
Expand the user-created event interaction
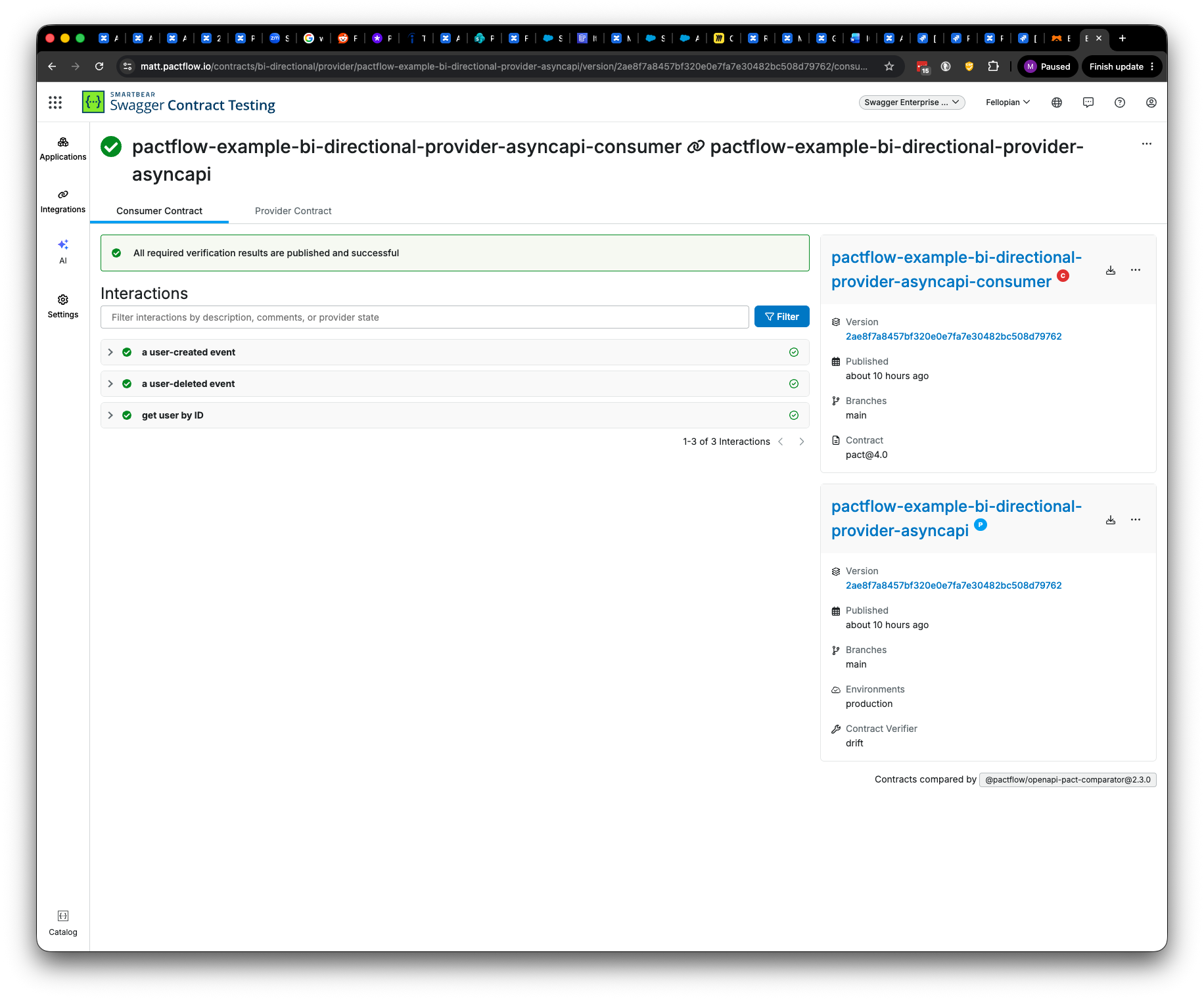[x=110, y=352]
